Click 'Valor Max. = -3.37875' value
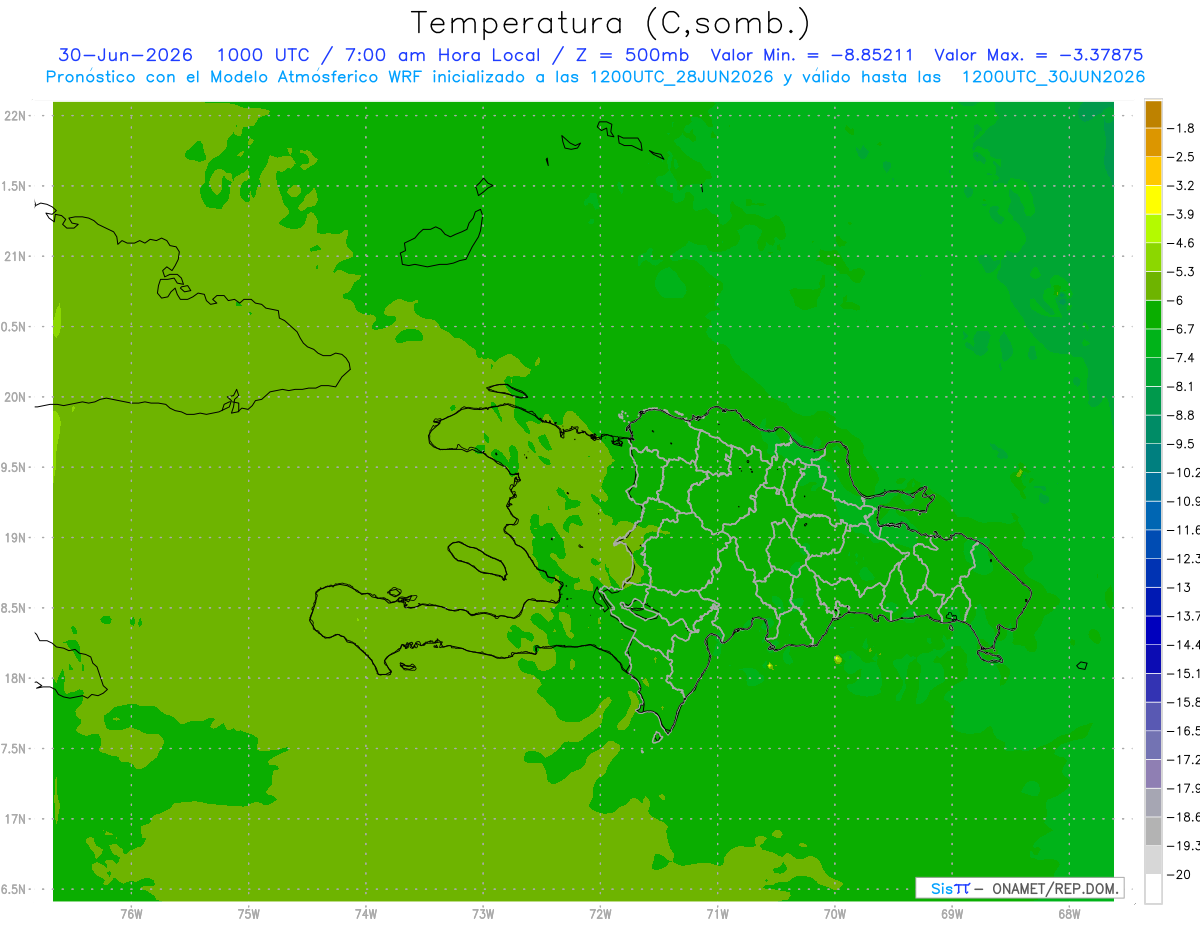This screenshot has height=927, width=1200. (x=1038, y=55)
